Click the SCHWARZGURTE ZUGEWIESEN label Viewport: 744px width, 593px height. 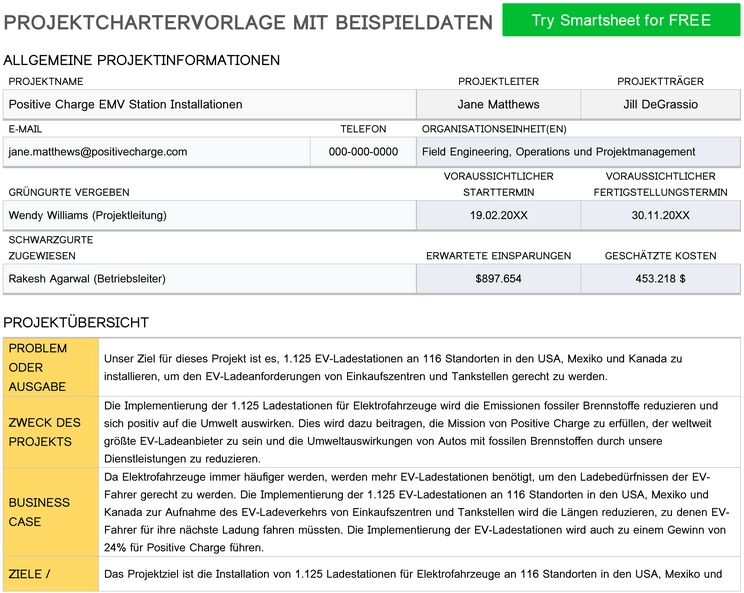click(x=50, y=248)
